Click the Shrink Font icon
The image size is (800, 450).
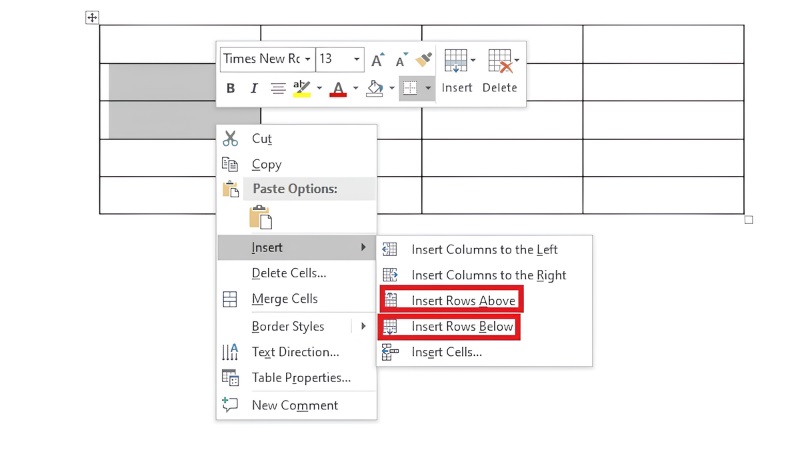click(x=402, y=60)
